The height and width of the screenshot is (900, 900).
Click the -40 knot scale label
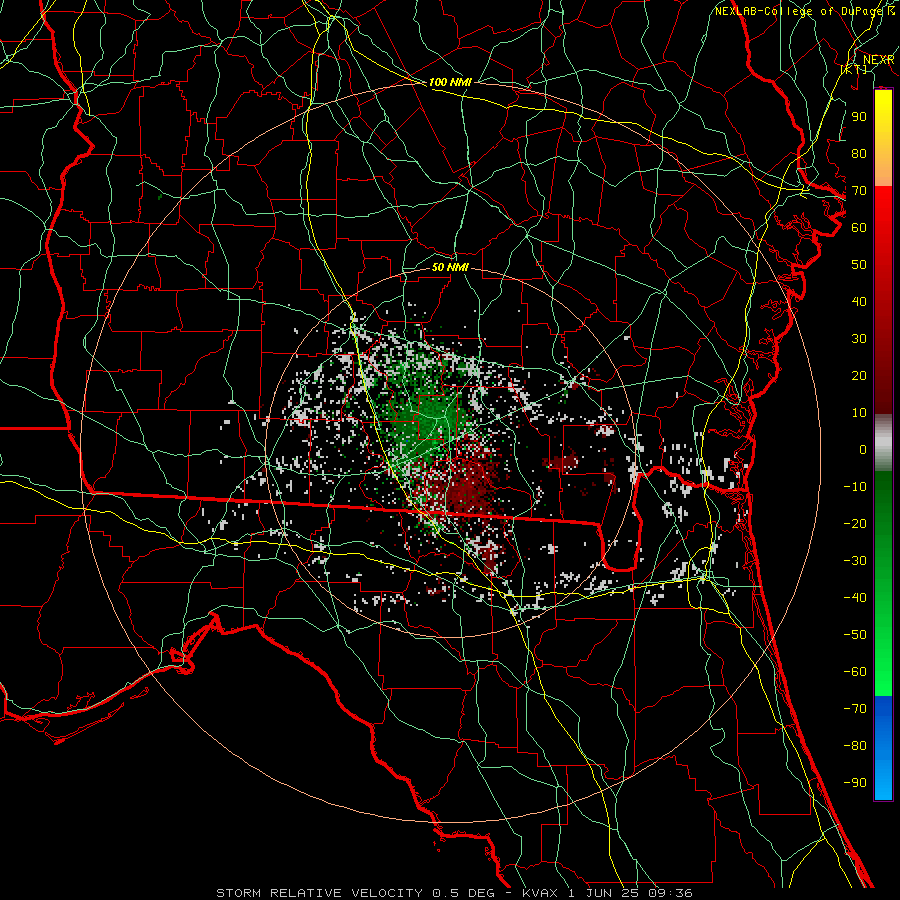[x=855, y=598]
